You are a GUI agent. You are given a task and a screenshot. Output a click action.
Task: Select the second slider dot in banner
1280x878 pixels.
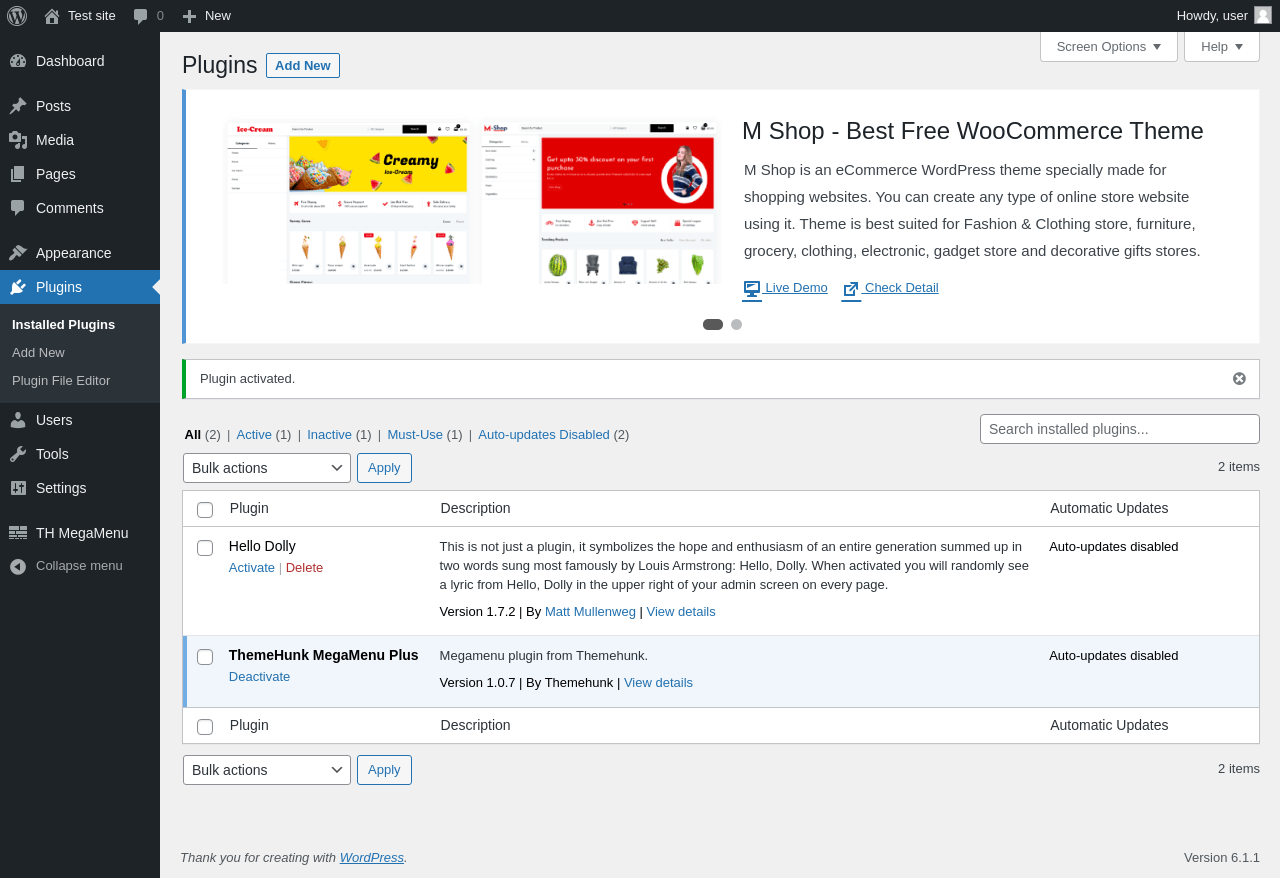[737, 324]
